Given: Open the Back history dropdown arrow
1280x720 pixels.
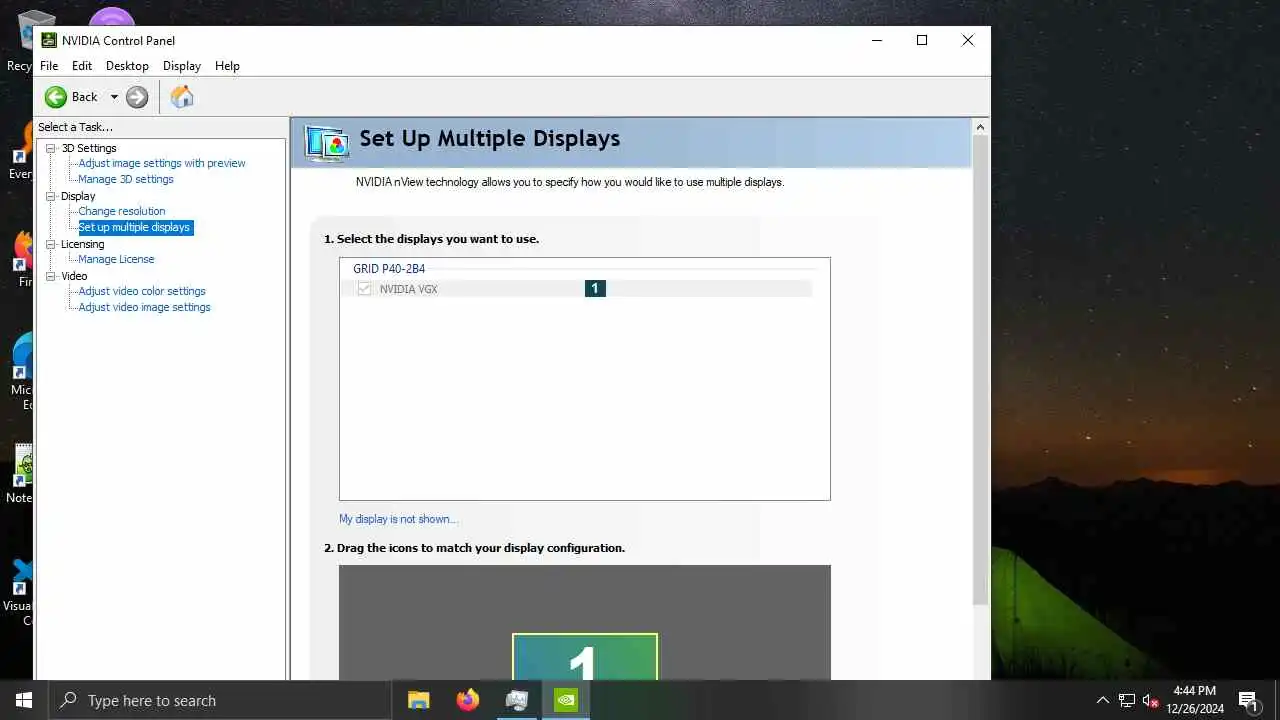Looking at the screenshot, I should click(x=114, y=97).
